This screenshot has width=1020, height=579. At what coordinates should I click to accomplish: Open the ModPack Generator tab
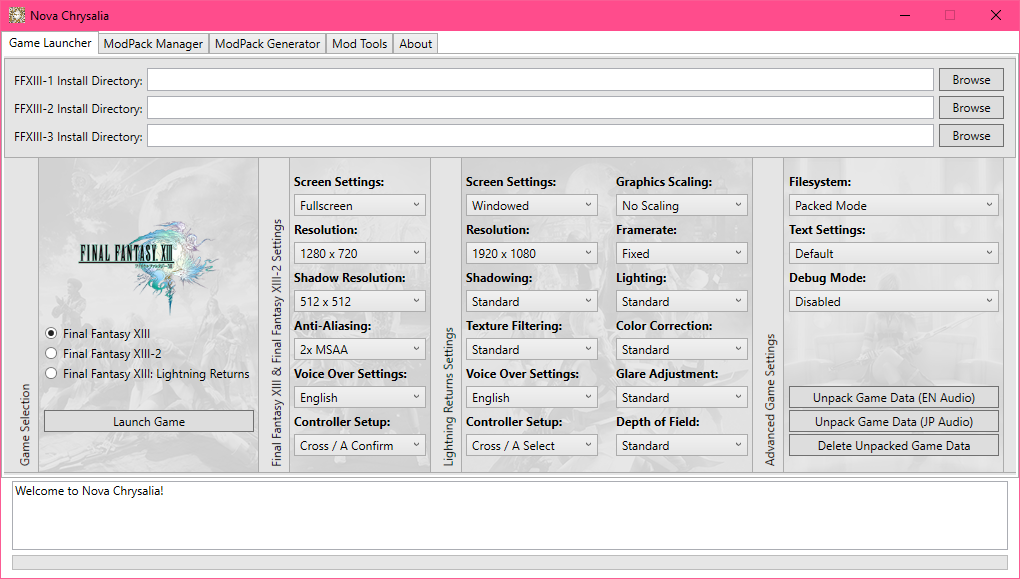click(267, 44)
